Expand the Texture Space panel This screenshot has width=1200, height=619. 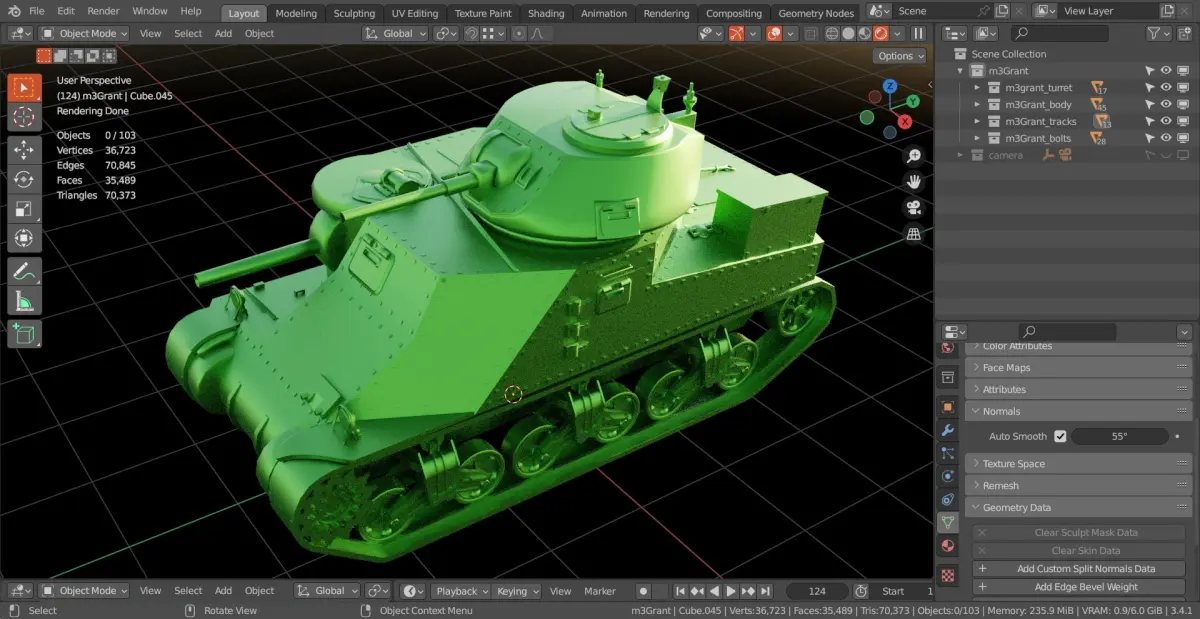[x=1078, y=464]
